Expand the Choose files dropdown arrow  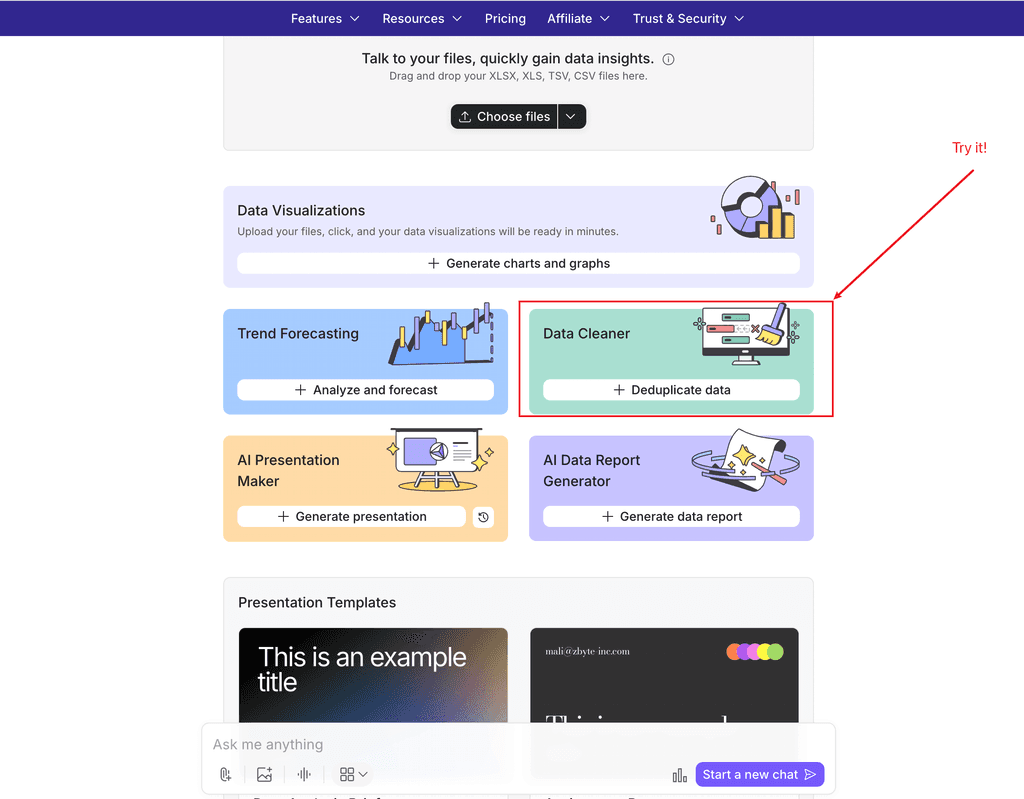pos(571,116)
